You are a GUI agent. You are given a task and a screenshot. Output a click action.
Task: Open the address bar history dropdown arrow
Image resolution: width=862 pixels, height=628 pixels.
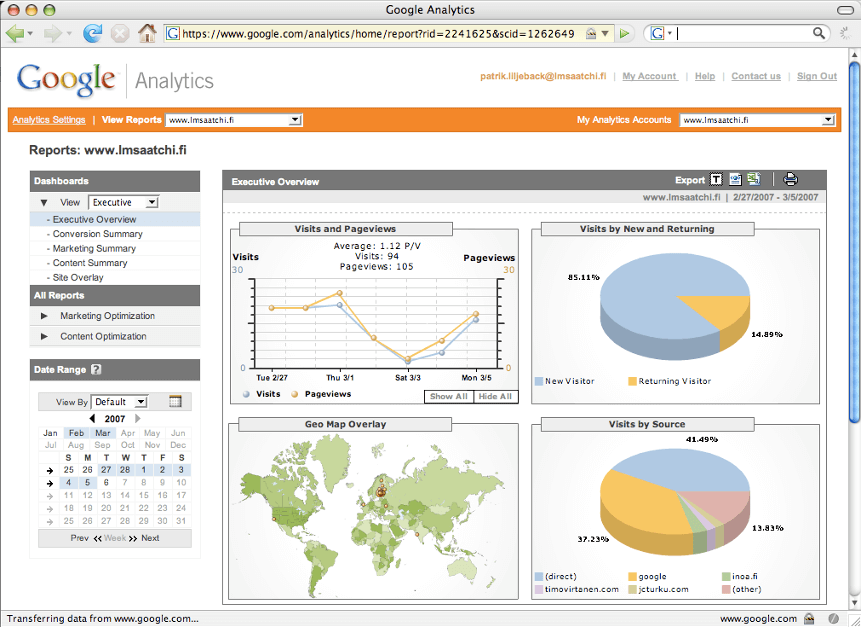605,34
